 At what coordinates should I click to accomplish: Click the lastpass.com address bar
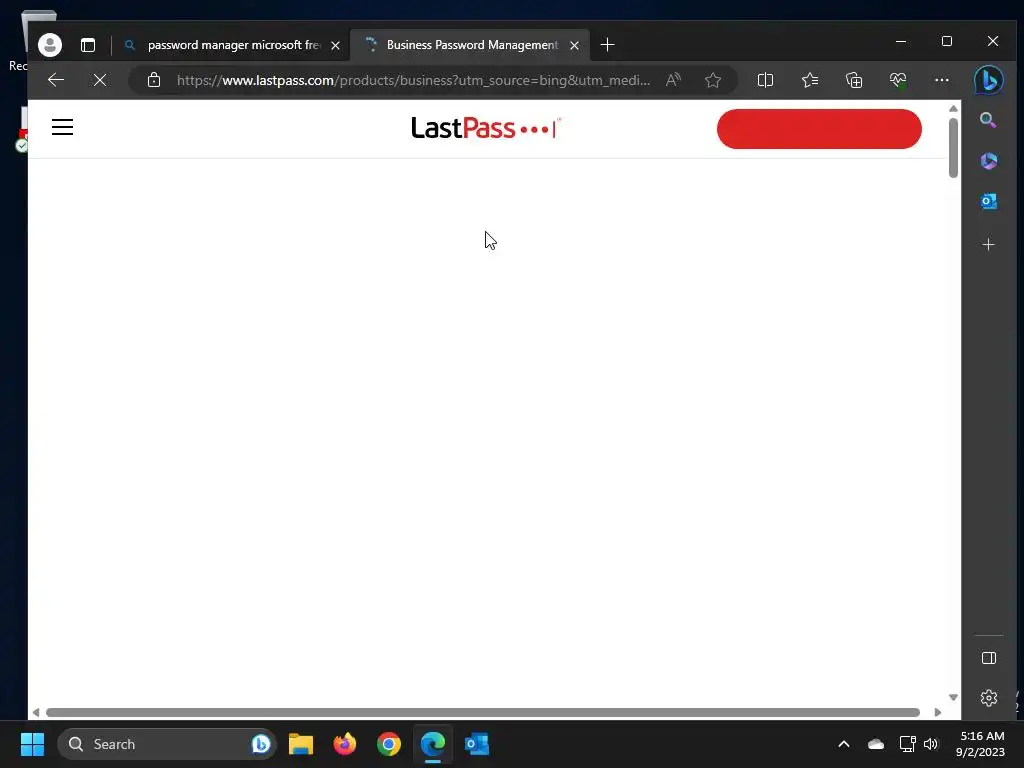[x=413, y=80]
